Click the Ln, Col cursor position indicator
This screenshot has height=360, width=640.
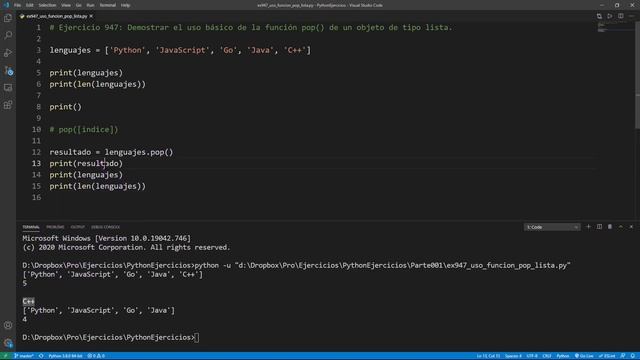488,356
